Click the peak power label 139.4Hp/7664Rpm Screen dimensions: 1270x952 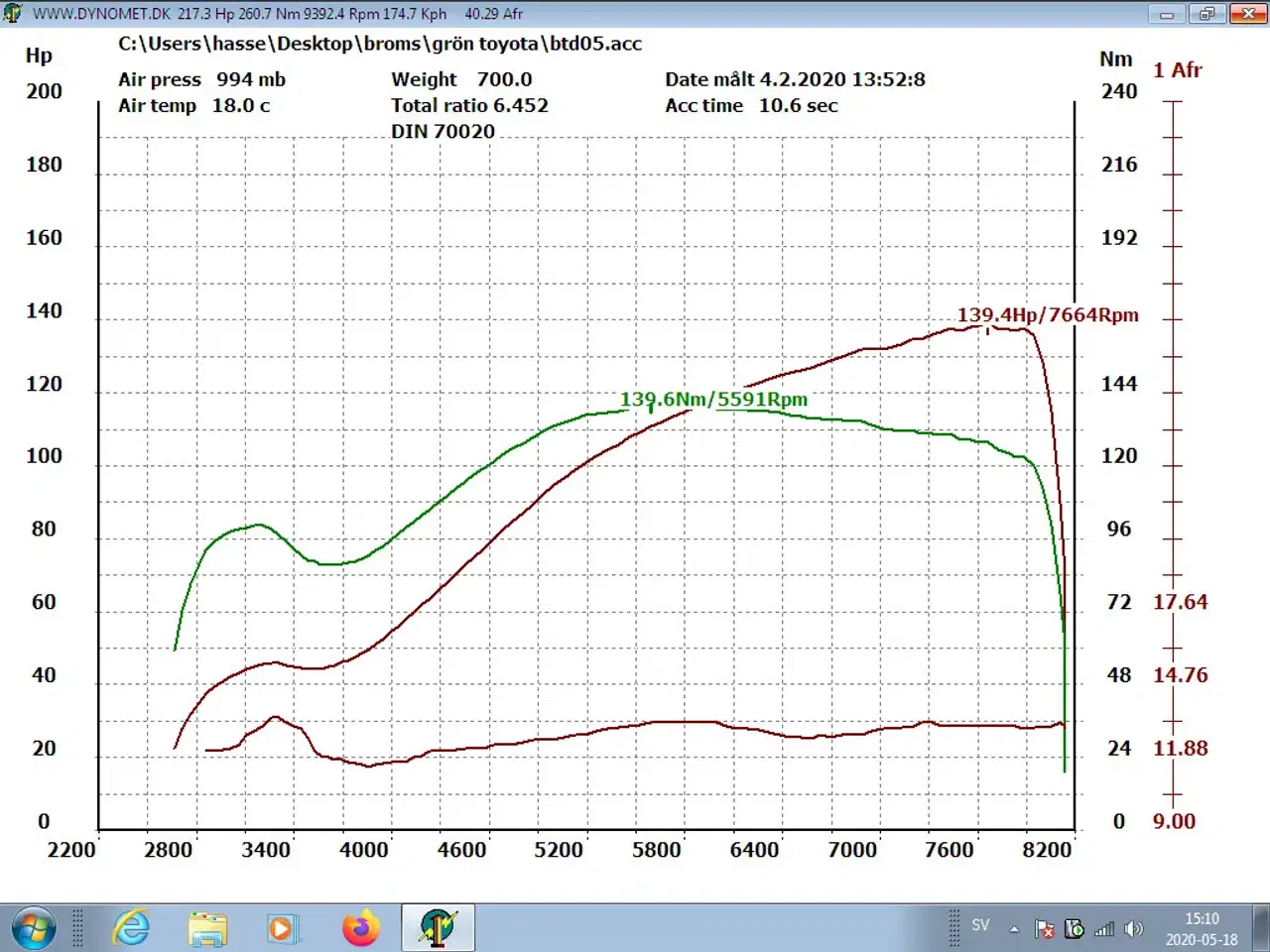(x=1048, y=315)
